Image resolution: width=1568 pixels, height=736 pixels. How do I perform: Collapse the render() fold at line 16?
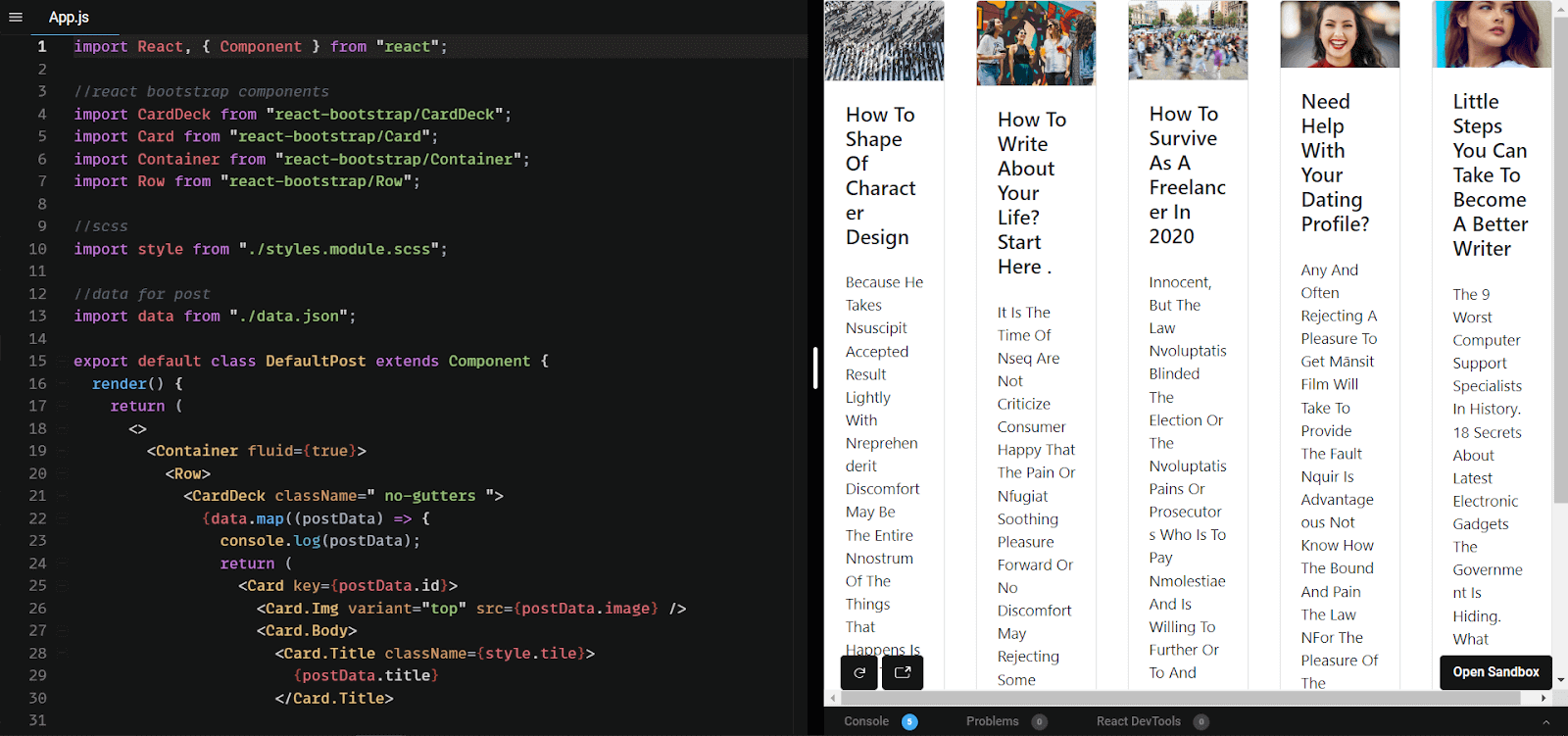click(x=61, y=384)
